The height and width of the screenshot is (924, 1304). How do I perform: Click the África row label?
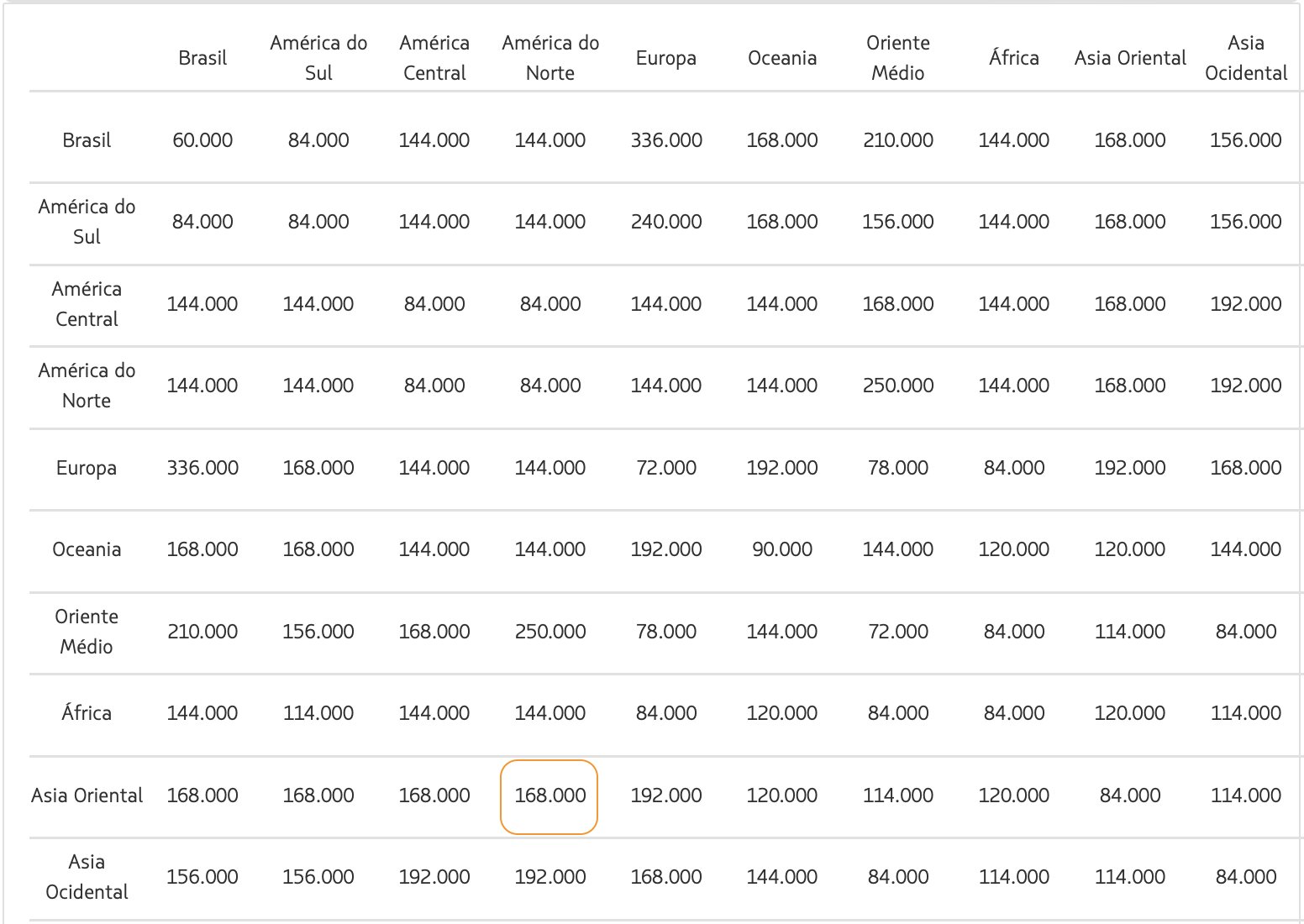pos(87,713)
